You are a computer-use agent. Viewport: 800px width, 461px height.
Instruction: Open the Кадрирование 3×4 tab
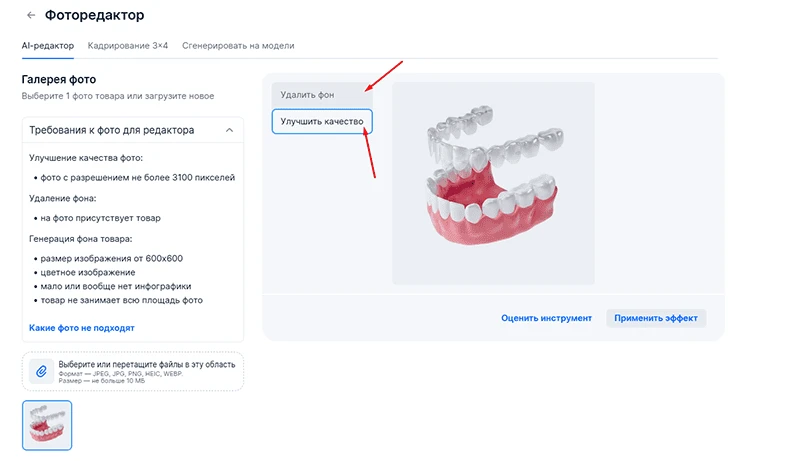128,45
